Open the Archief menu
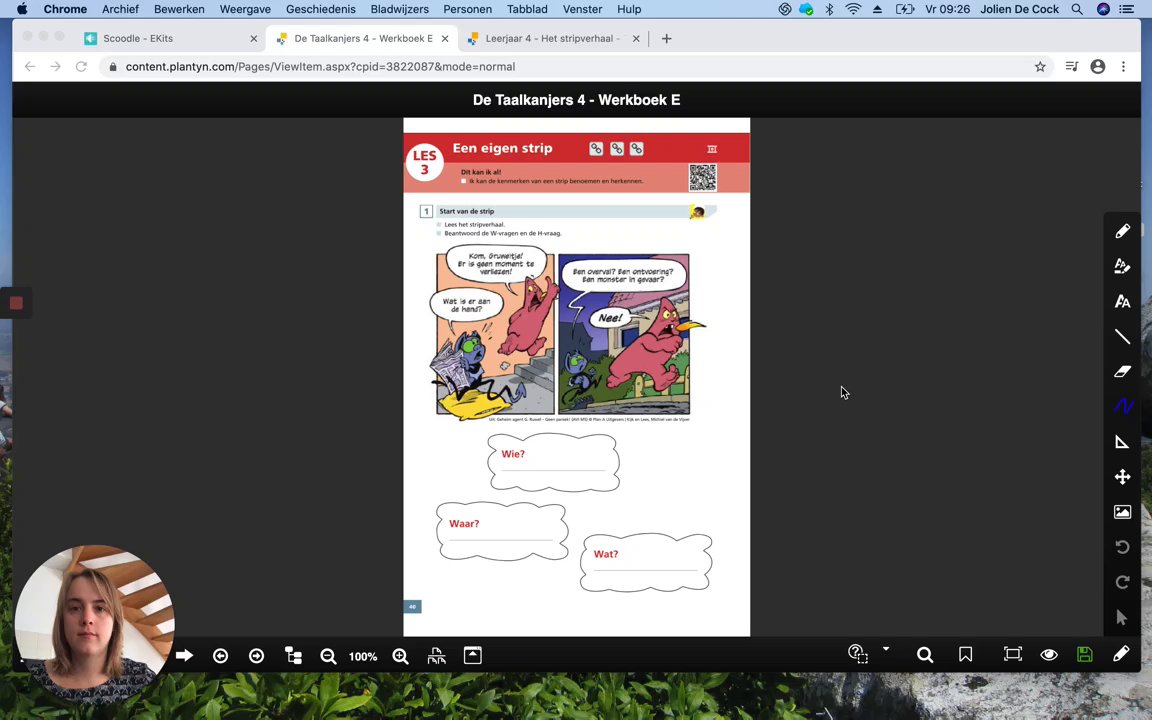Screen dimensions: 1152x720 coord(120,9)
